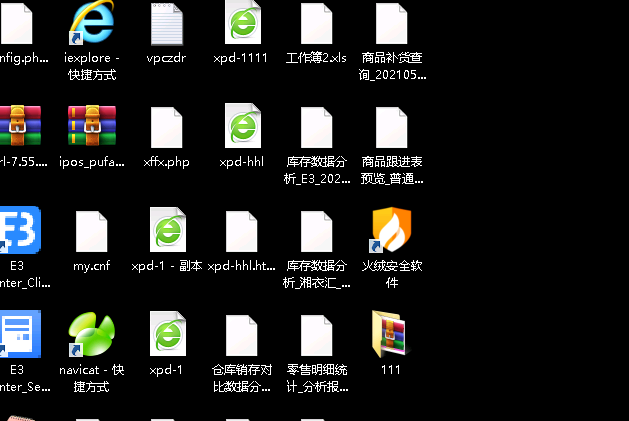Select the 仓库销存对比数据分 file

point(241,335)
